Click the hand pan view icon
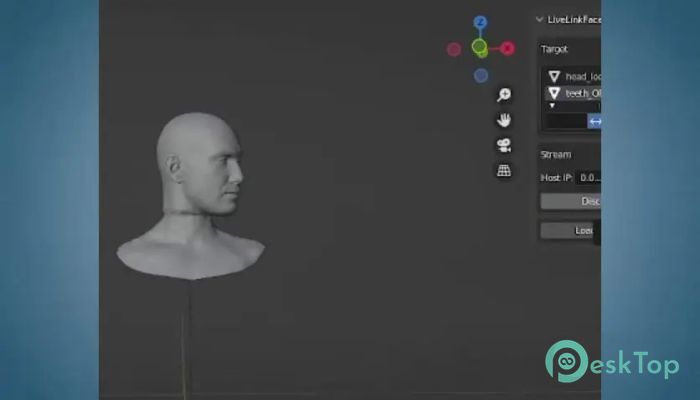700x400 pixels. [x=504, y=120]
